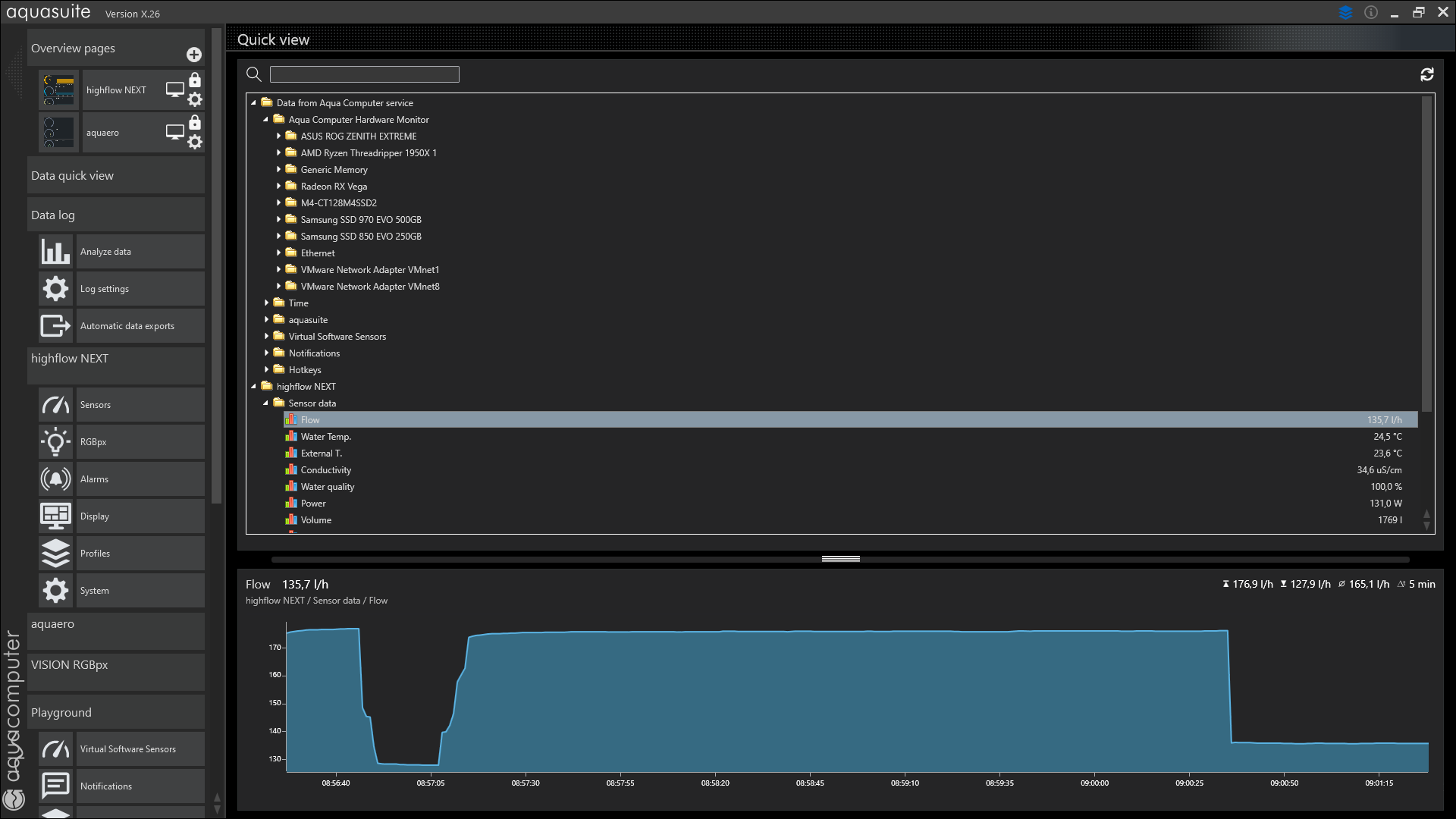Open the Playground section header
1456x819 pixels.
[116, 712]
